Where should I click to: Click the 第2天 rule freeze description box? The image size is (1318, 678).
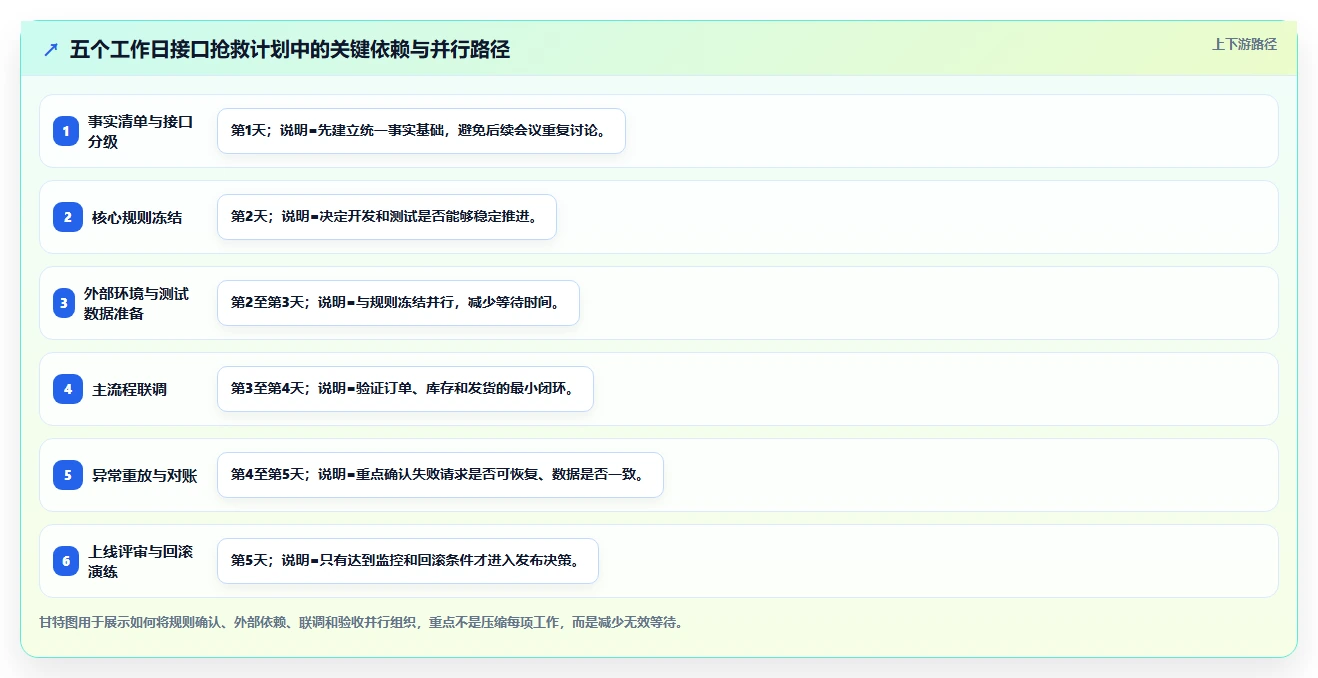[x=386, y=217]
